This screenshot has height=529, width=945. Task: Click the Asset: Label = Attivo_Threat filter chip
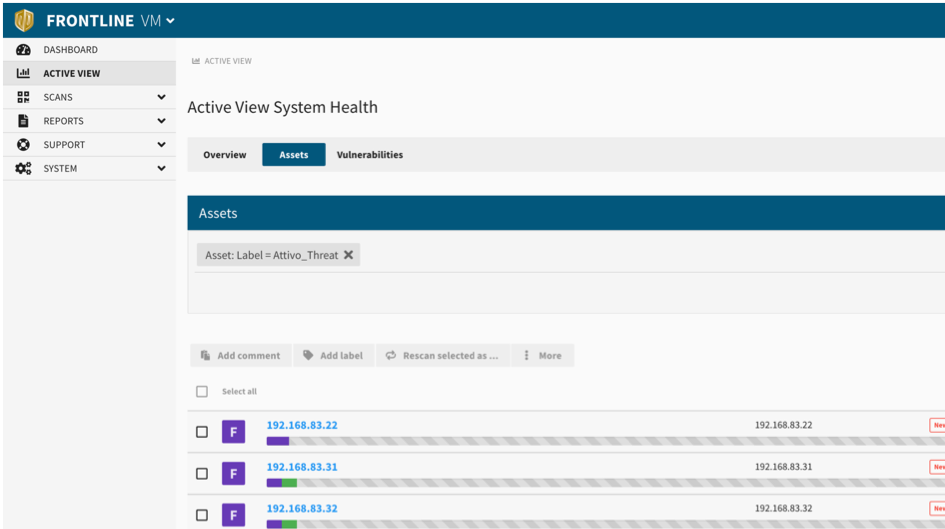click(x=278, y=255)
